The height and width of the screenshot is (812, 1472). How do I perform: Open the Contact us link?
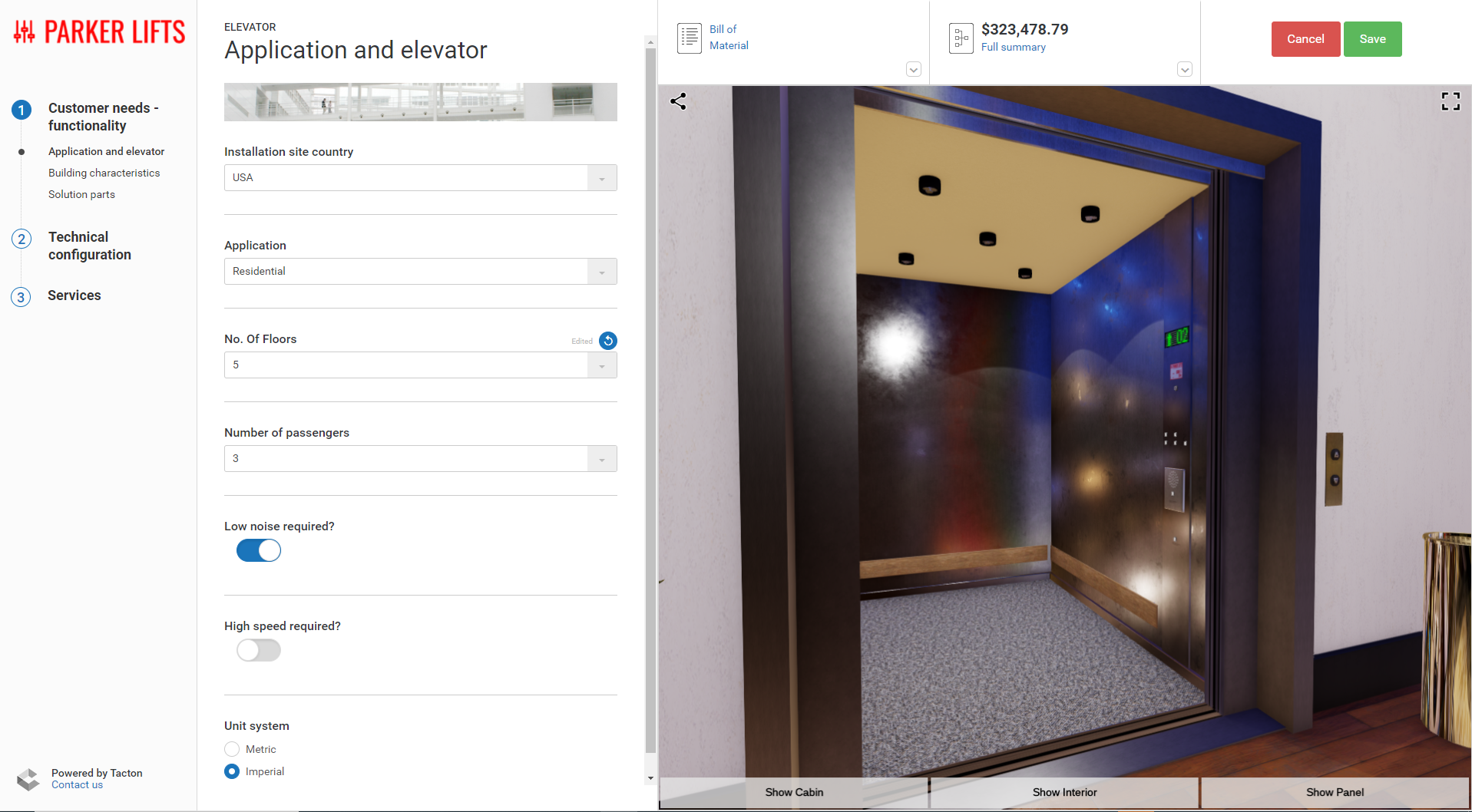click(x=77, y=784)
